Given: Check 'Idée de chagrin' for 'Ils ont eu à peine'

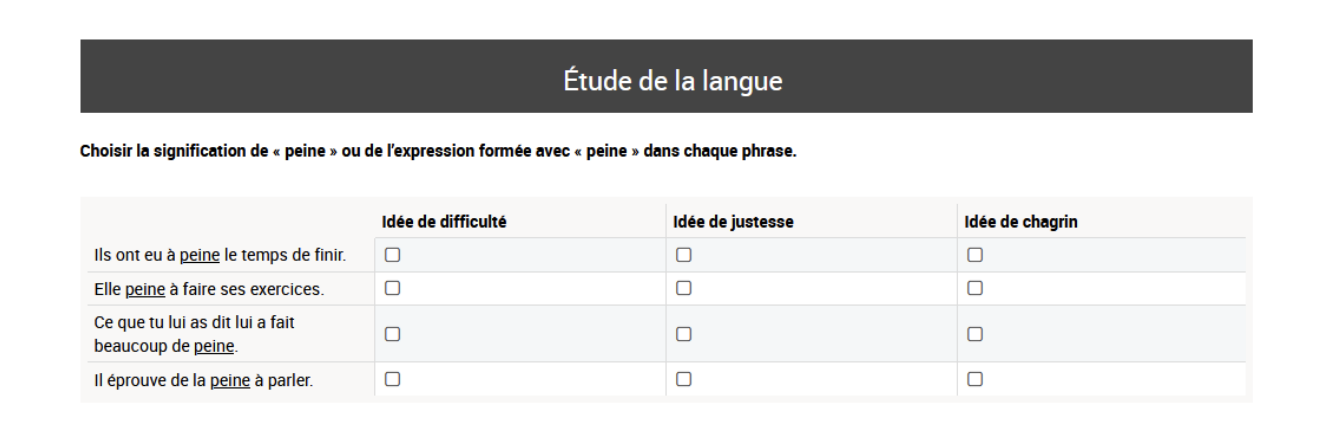Looking at the screenshot, I should coord(974,255).
